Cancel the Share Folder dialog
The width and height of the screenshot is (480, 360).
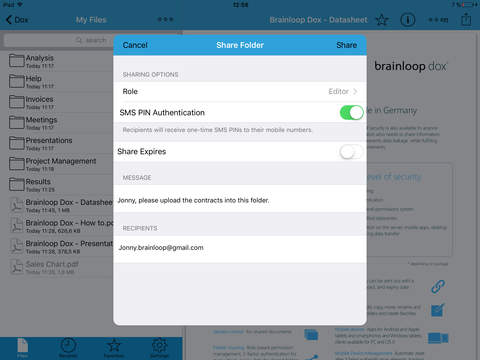[135, 45]
